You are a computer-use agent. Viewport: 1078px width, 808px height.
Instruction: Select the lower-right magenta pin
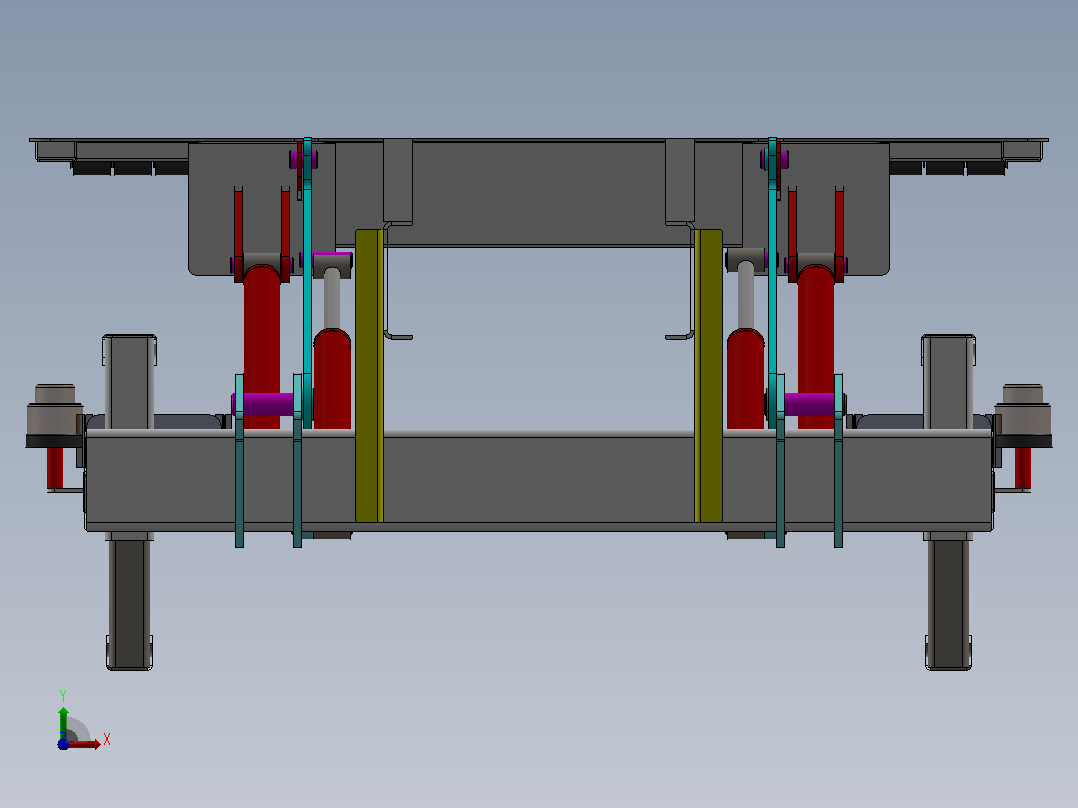point(810,404)
